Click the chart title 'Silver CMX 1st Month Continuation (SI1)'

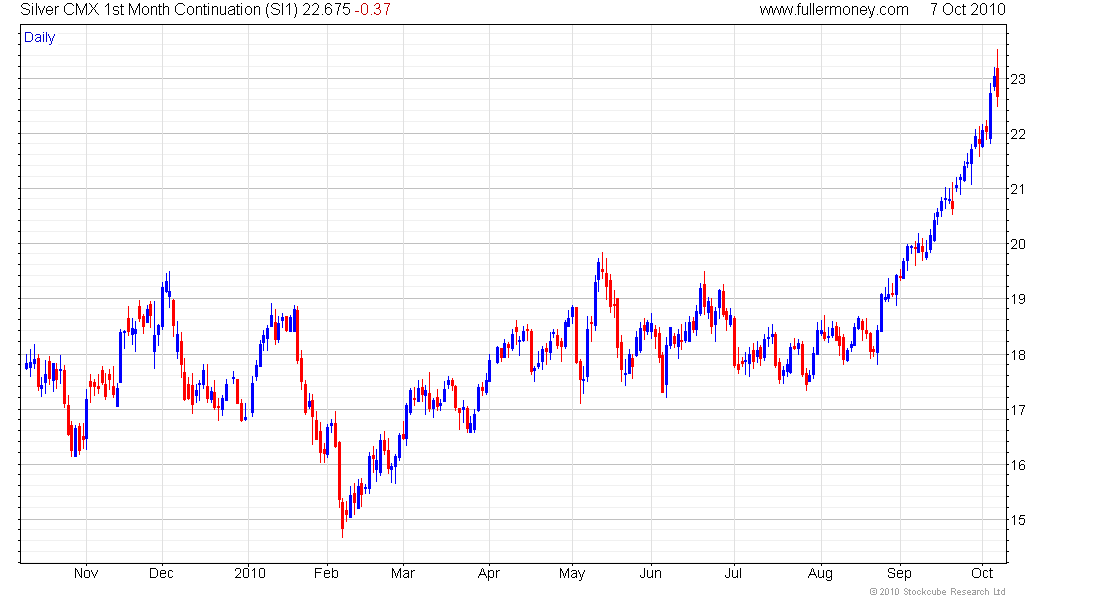pyautogui.click(x=159, y=10)
